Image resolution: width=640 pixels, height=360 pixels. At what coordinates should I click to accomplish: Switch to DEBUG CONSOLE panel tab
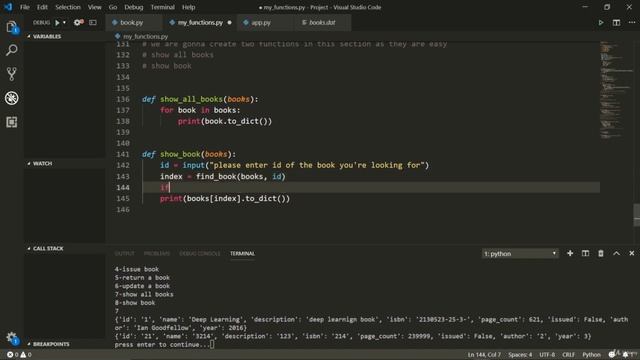200,253
